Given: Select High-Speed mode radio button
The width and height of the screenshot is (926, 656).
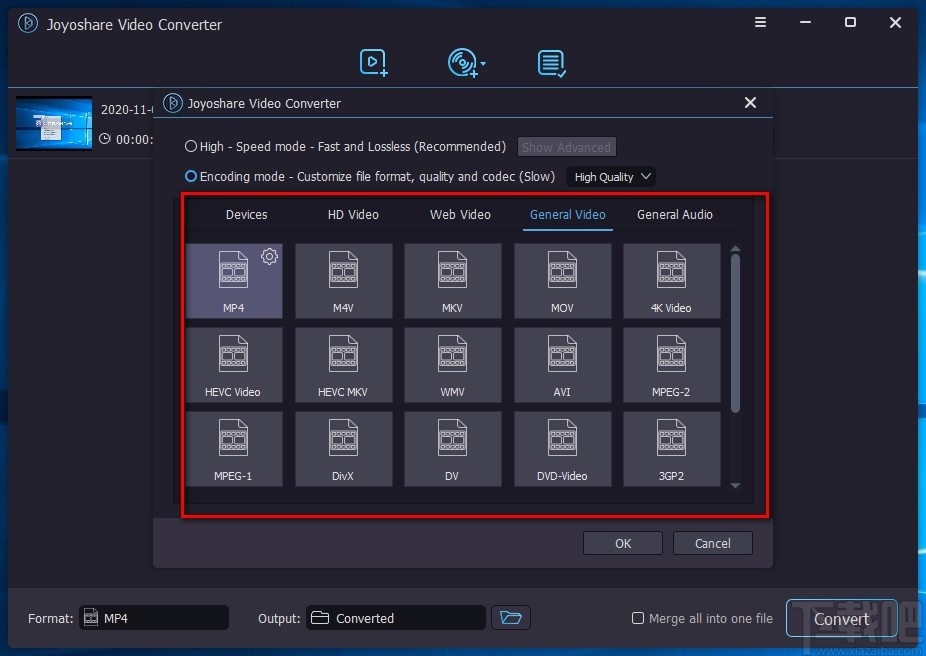Looking at the screenshot, I should (191, 146).
